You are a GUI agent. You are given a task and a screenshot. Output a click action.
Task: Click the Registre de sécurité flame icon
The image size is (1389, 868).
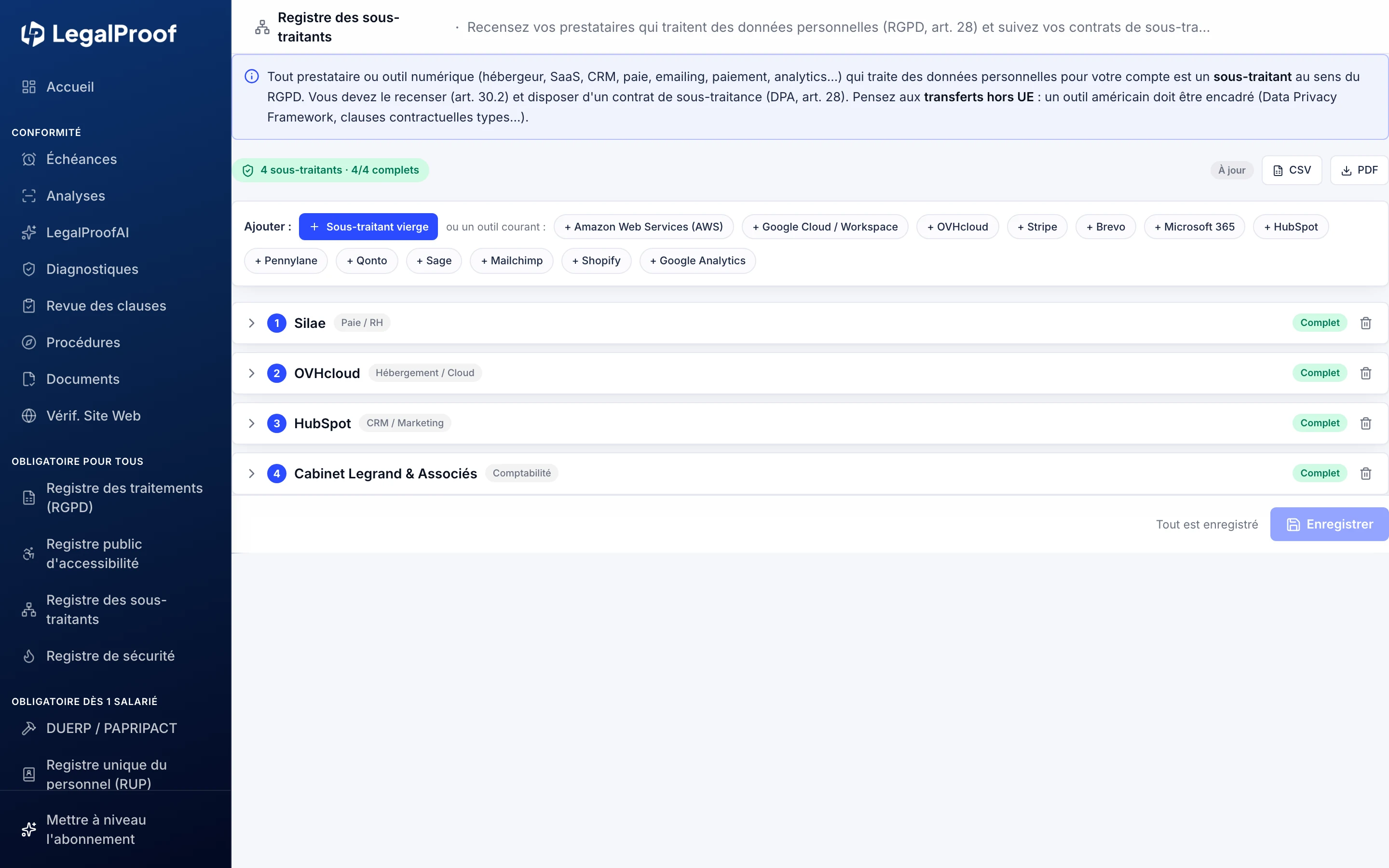[29, 656]
